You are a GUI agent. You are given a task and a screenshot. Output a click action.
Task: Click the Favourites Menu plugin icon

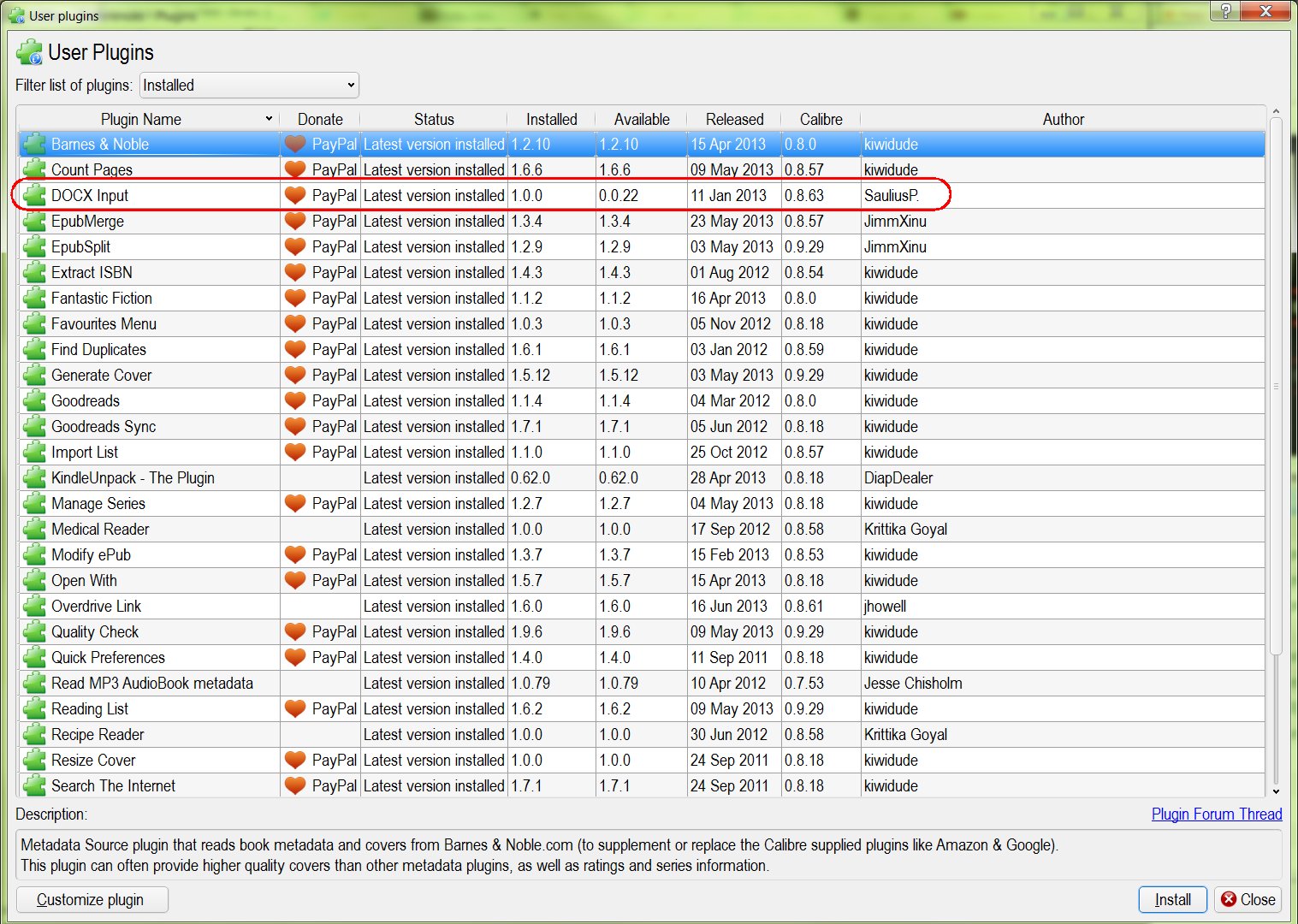click(34, 323)
